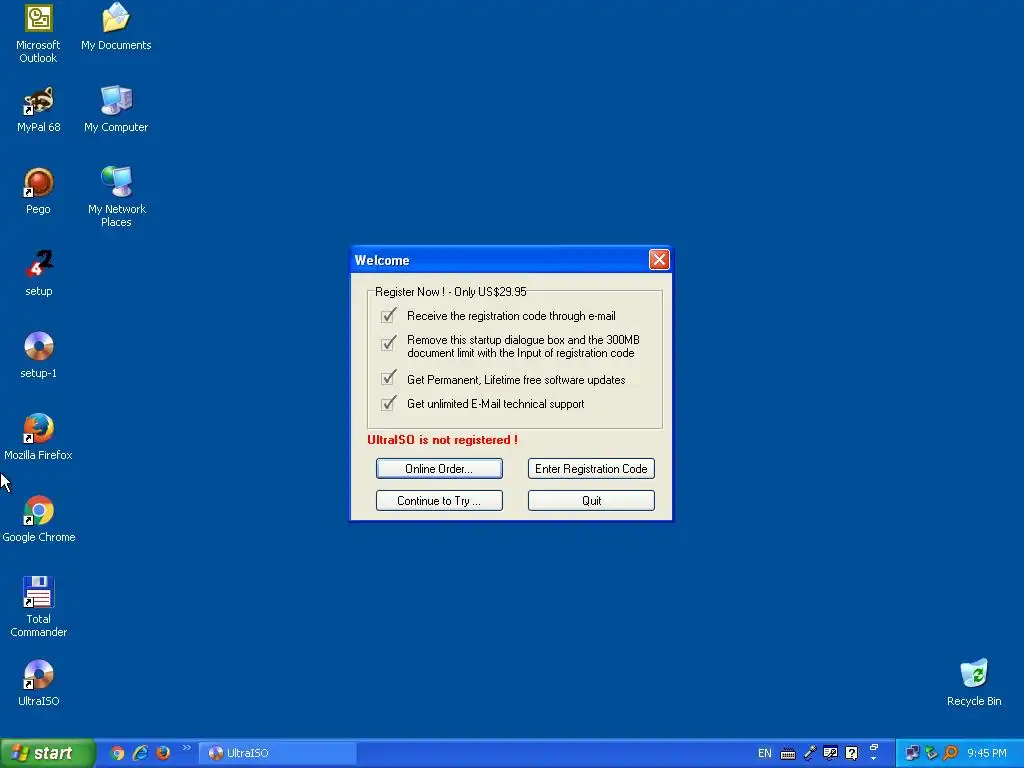The image size is (1024, 768).
Task: Click the Online Order... button
Action: 439,468
